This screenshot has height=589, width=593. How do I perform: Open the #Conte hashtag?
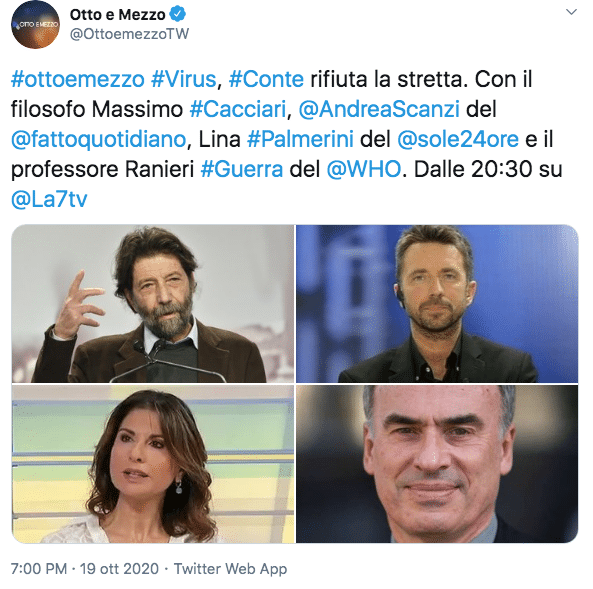(x=266, y=79)
